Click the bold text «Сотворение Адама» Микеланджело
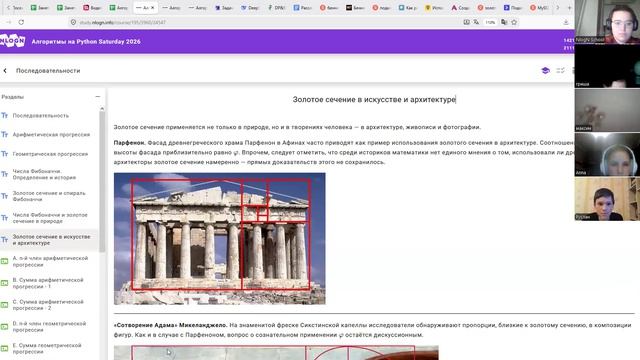Screen dimensions: 640x360 pyautogui.click(x=170, y=325)
